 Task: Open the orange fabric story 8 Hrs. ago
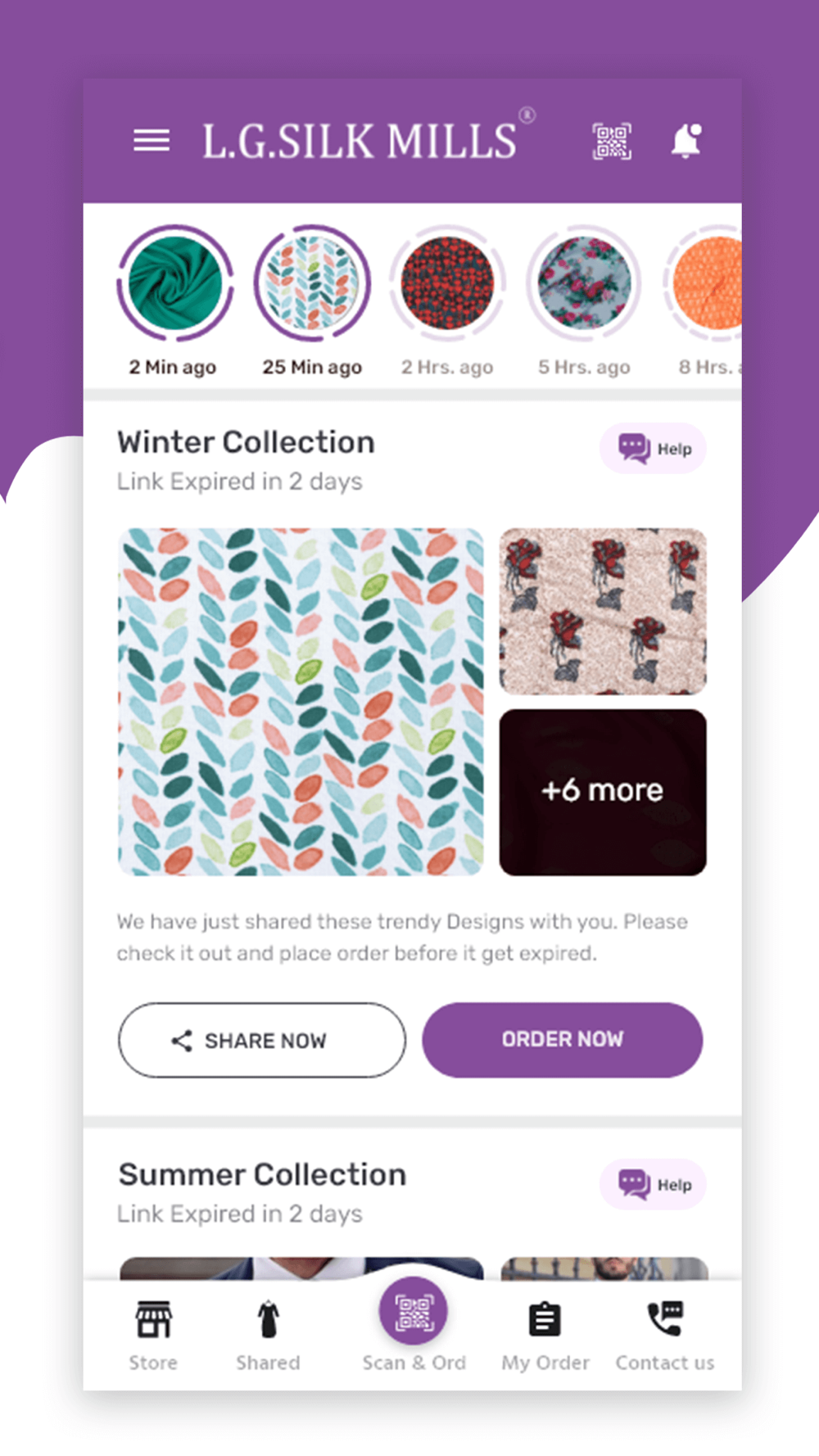pos(704,283)
